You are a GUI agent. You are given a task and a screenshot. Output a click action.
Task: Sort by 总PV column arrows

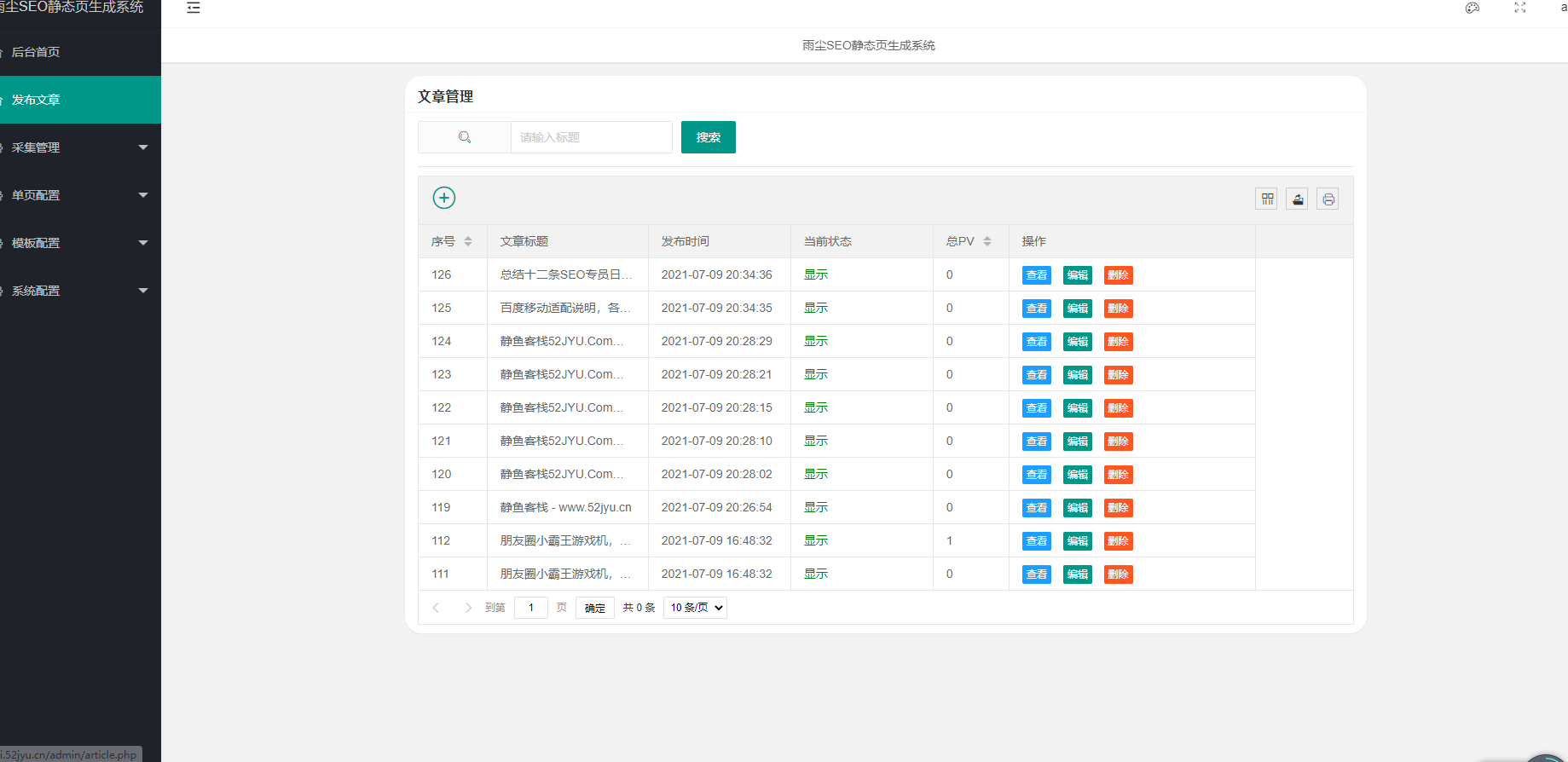pos(987,242)
